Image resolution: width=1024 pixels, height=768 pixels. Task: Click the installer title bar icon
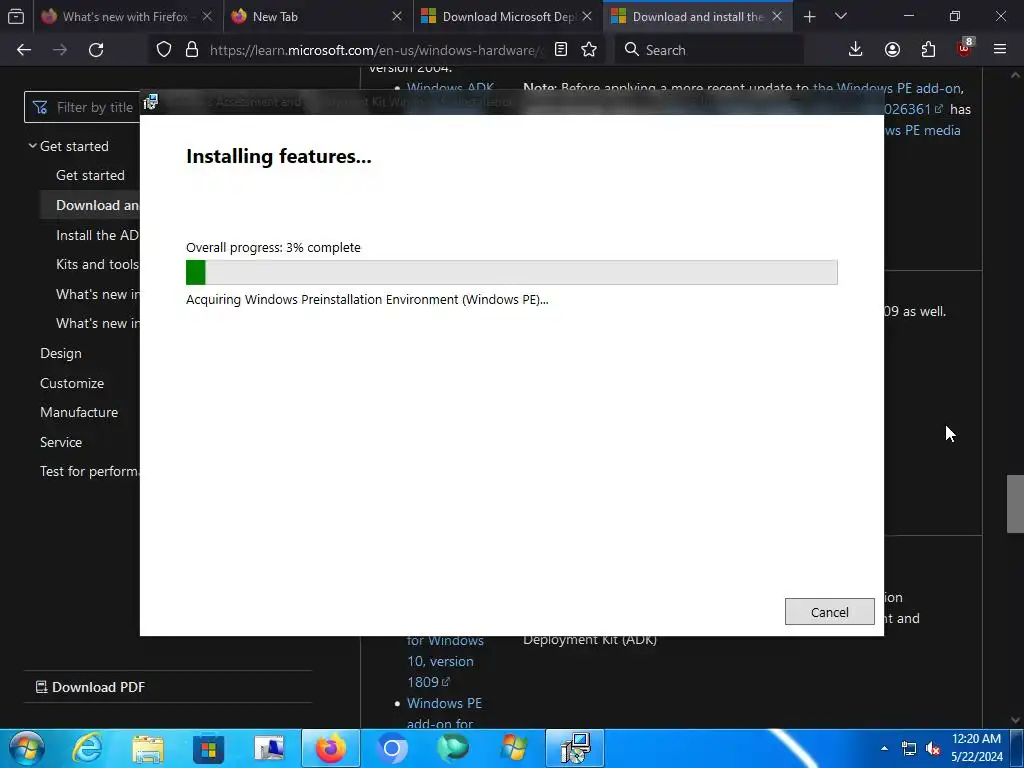pyautogui.click(x=151, y=101)
